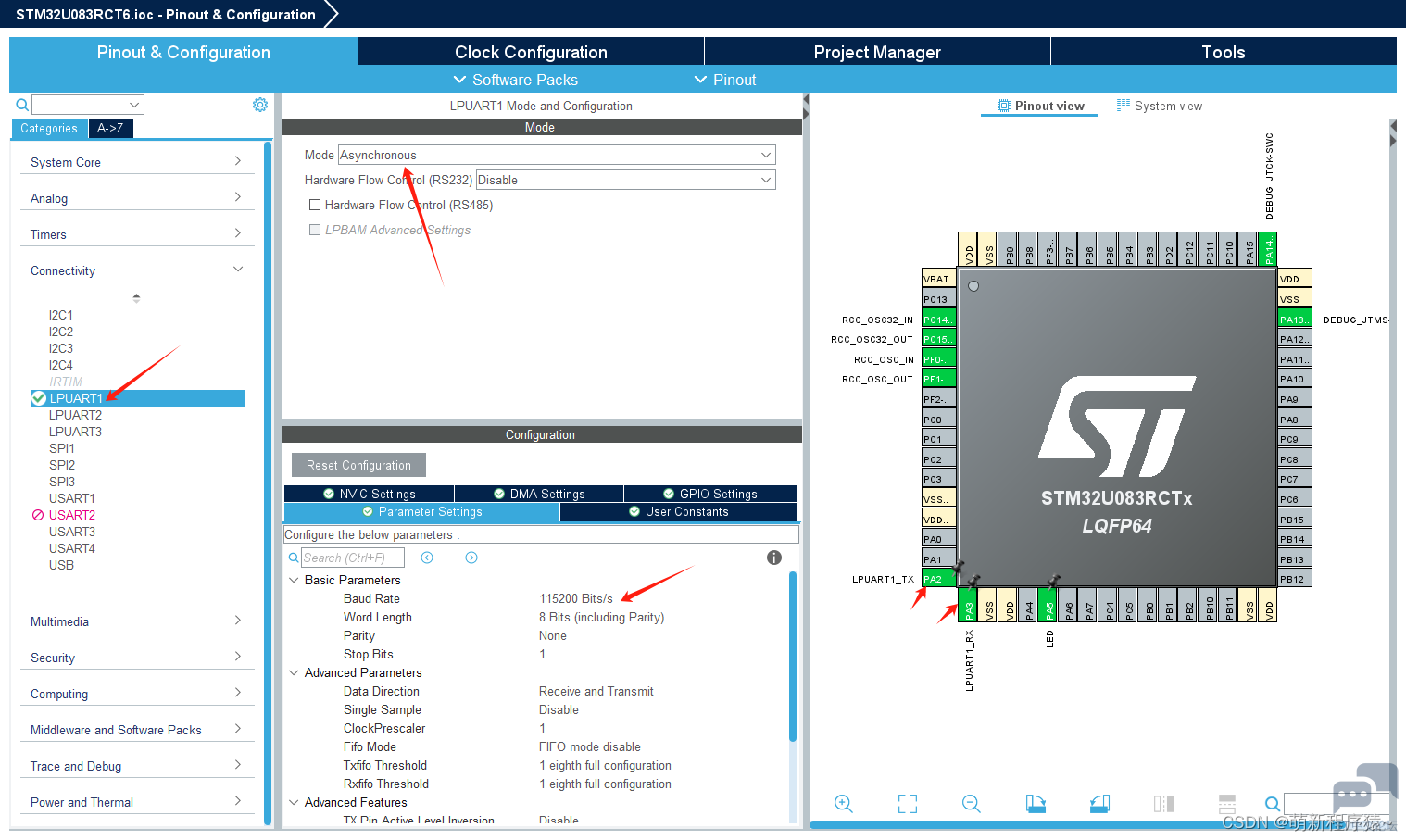Viewport: 1406px width, 840px height.
Task: Expand the Trace and Debug category
Action: point(137,766)
